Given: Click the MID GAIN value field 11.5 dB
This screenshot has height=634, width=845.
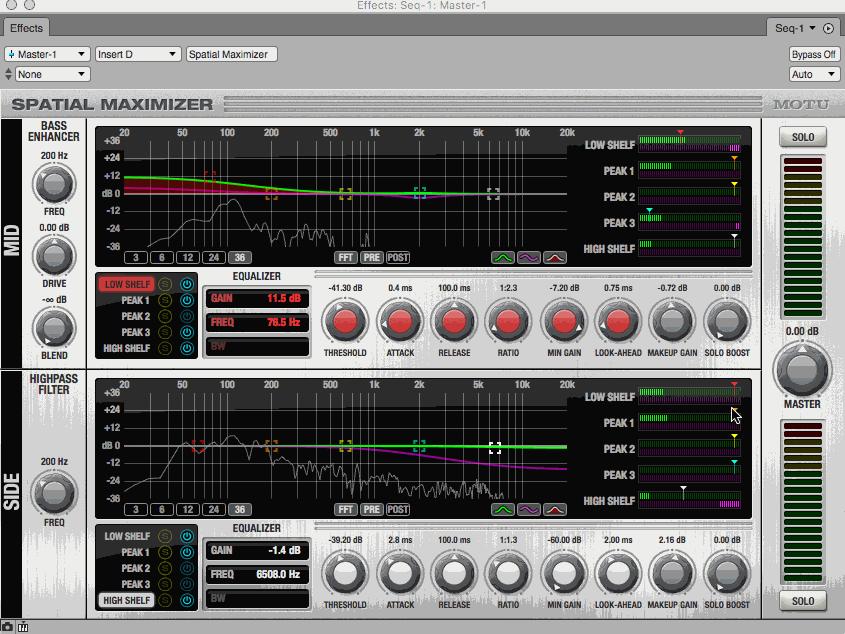Looking at the screenshot, I should (257, 299).
